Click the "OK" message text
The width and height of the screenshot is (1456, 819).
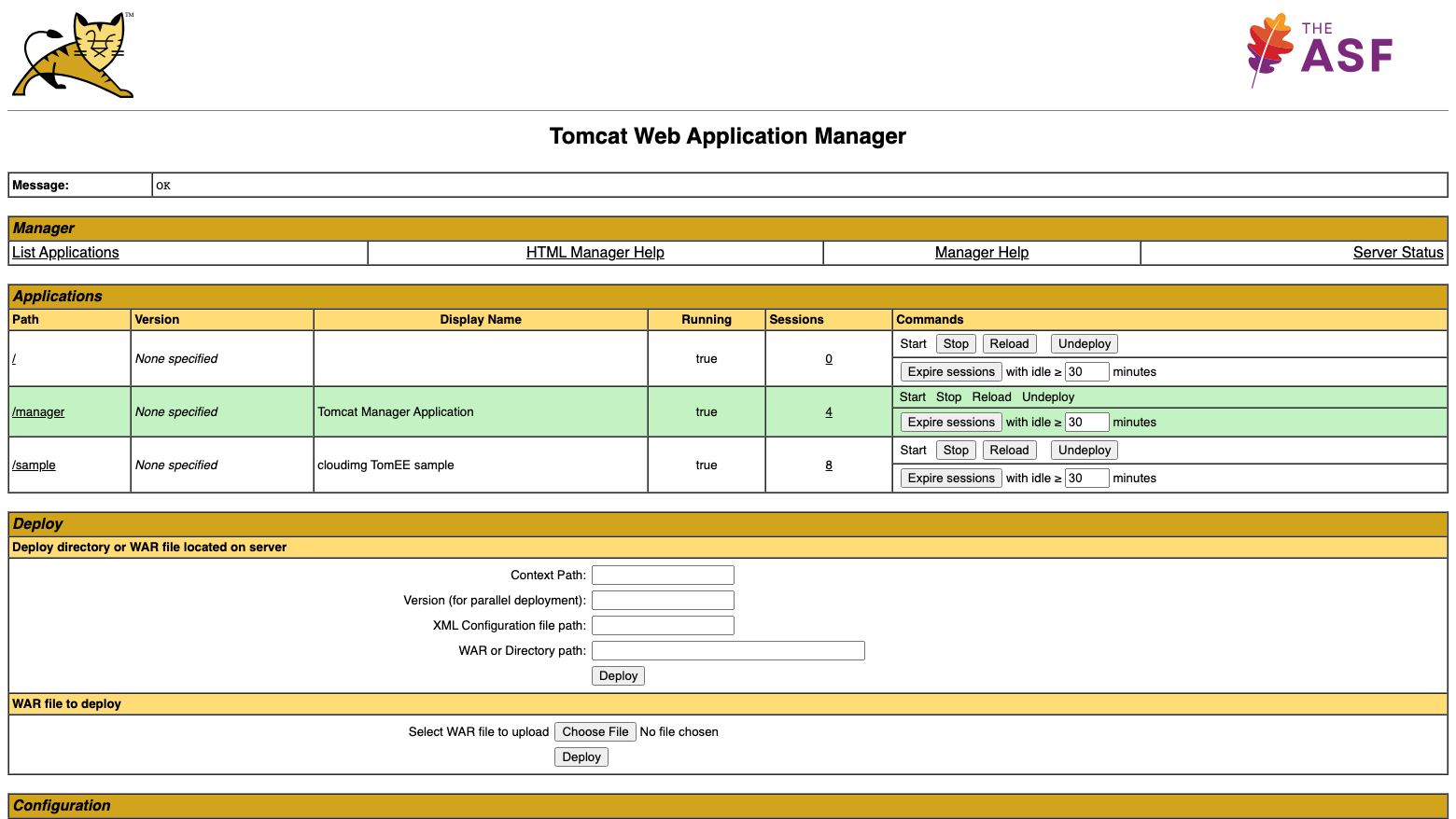click(x=163, y=186)
